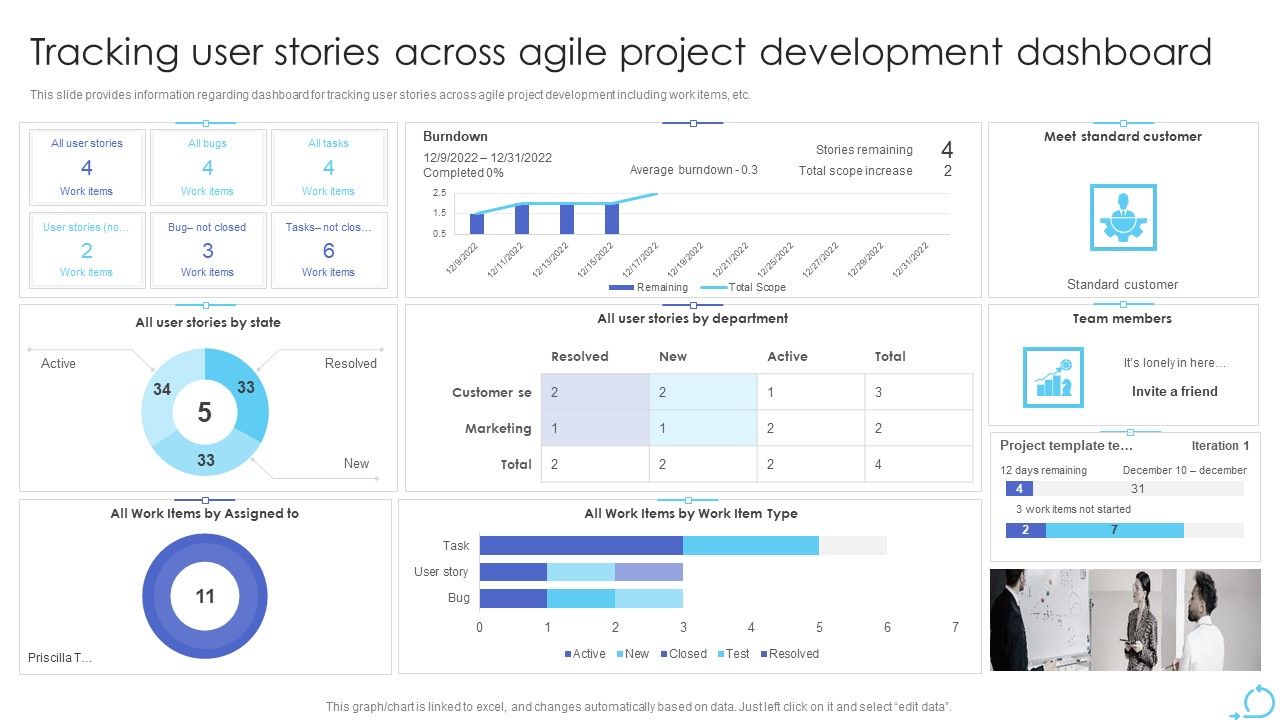Click the Invite a friend link
This screenshot has width=1280, height=720.
point(1174,391)
